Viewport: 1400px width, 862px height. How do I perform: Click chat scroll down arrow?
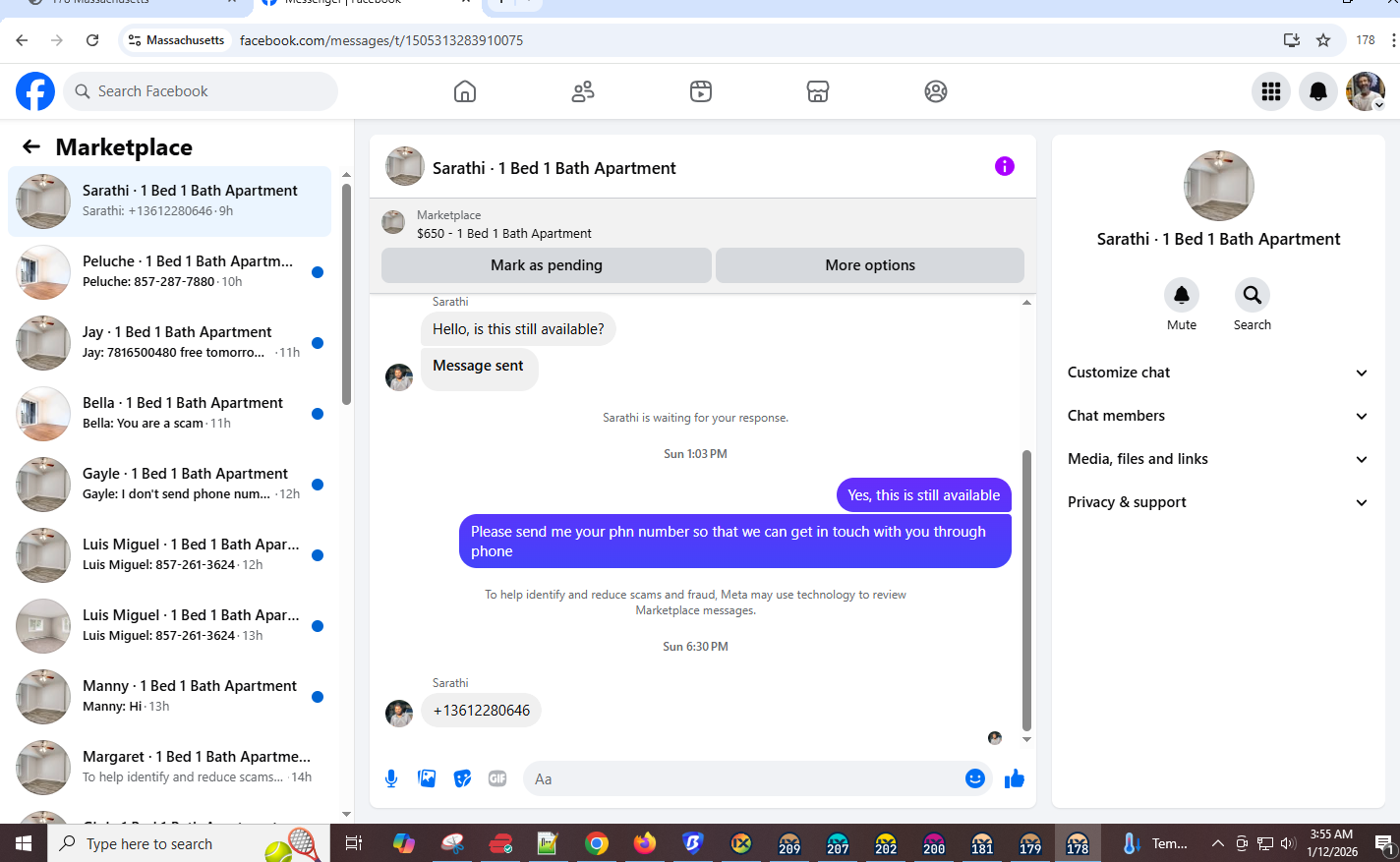pos(1026,739)
